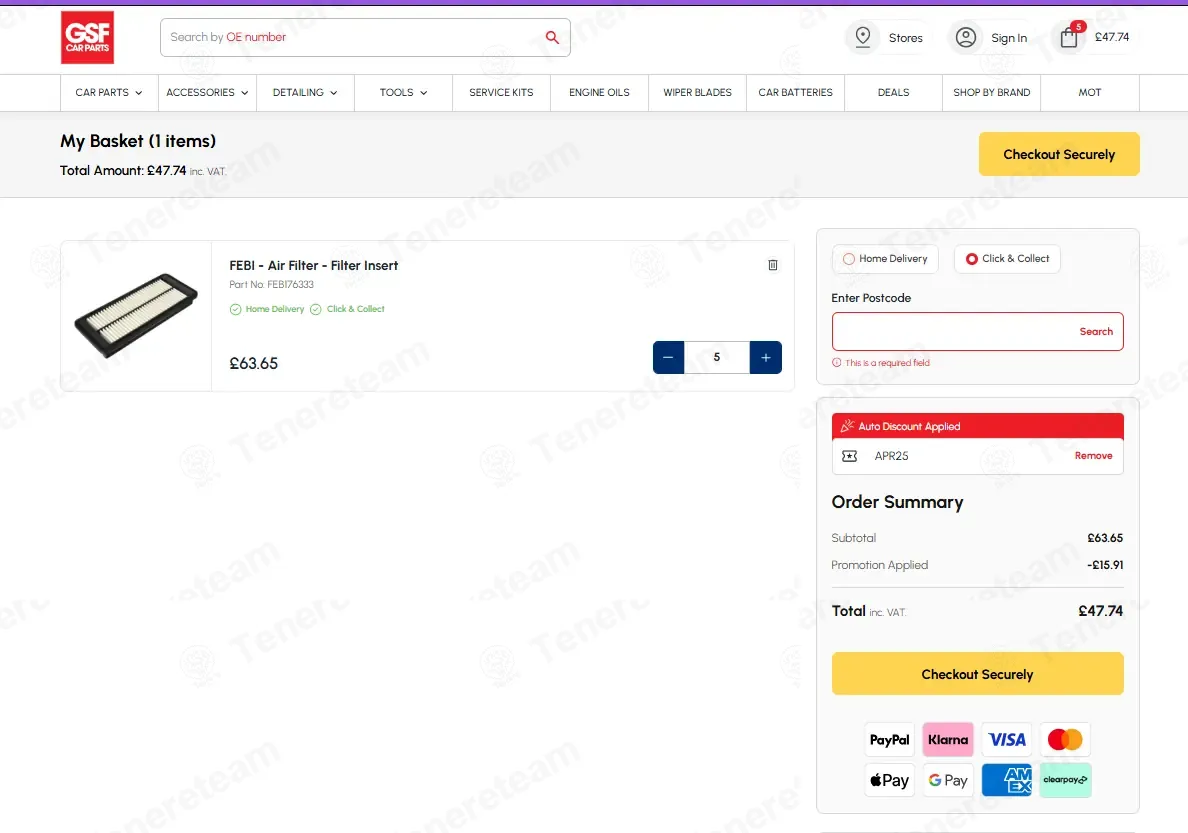Select the Mastercard payment icon
Viewport: 1188px width, 833px height.
1065,740
